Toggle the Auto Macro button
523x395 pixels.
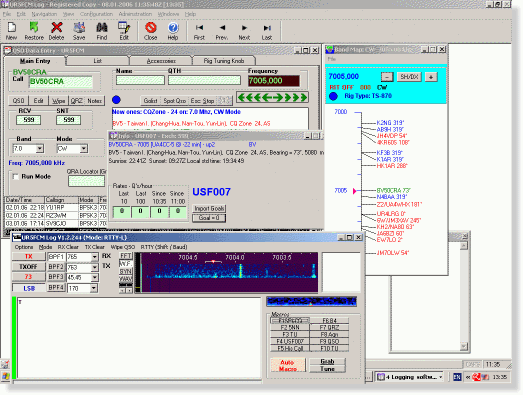point(288,365)
